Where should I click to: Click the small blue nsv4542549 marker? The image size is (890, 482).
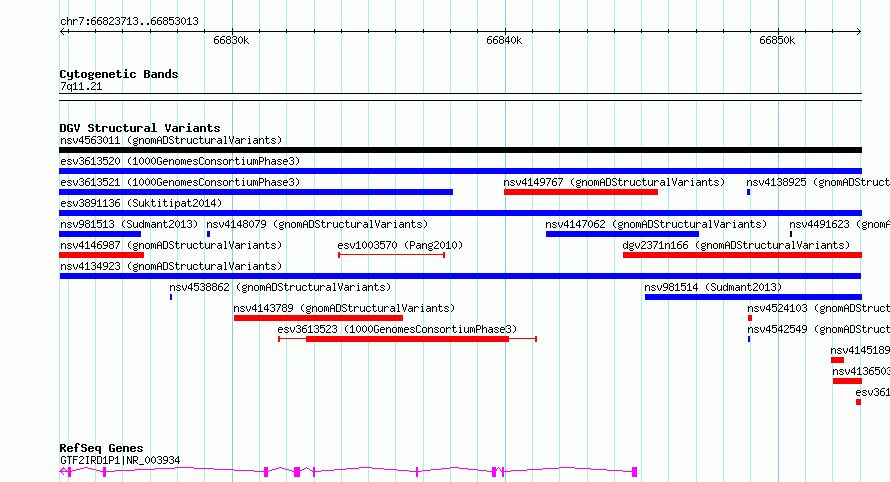749,339
